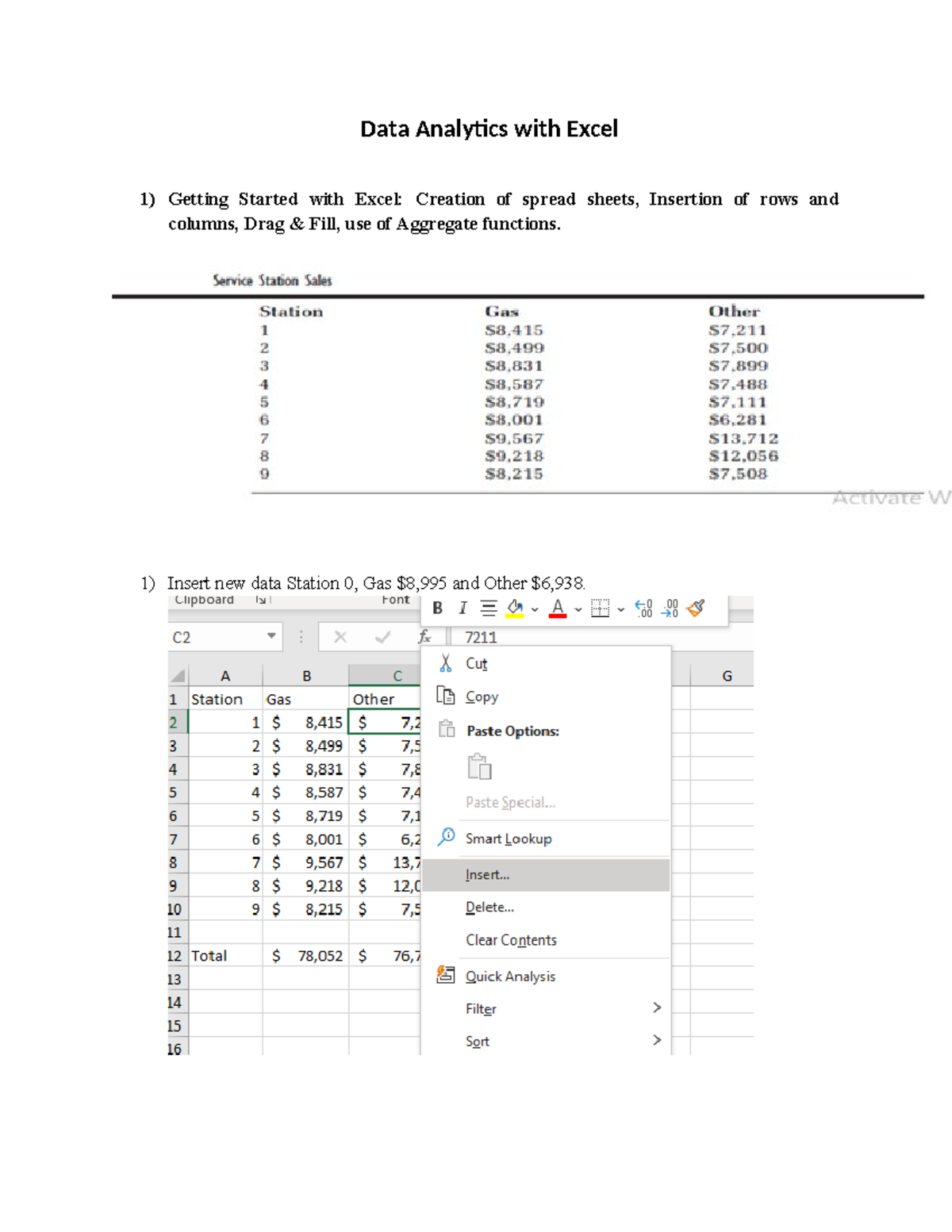Open the Font Color dropdown arrow
The width and height of the screenshot is (952, 1232).
click(x=577, y=609)
